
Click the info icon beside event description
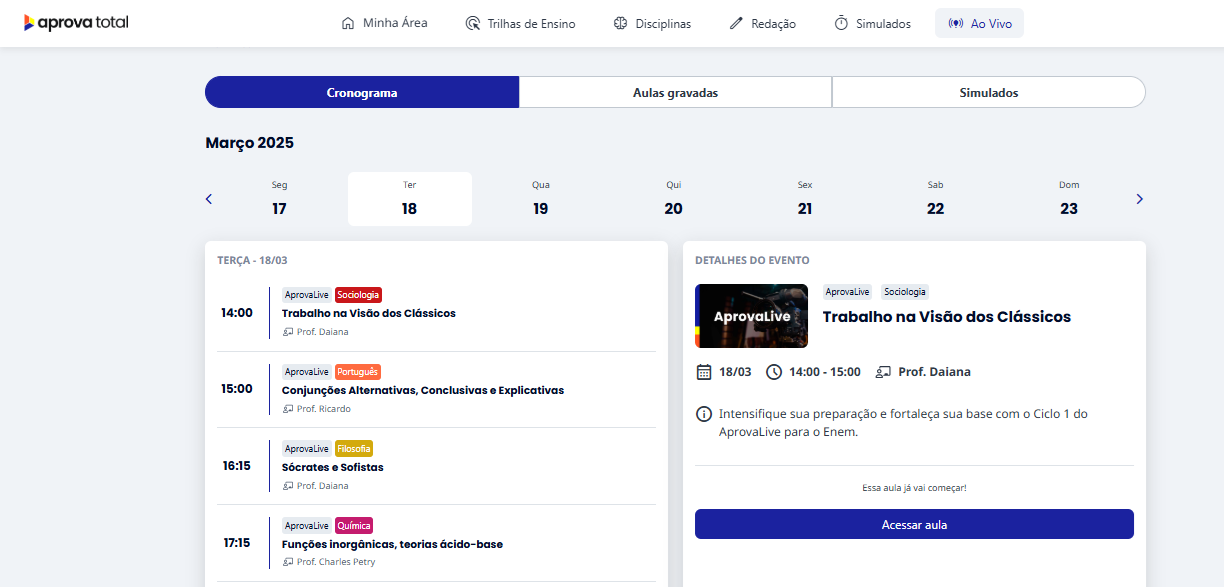coord(704,414)
